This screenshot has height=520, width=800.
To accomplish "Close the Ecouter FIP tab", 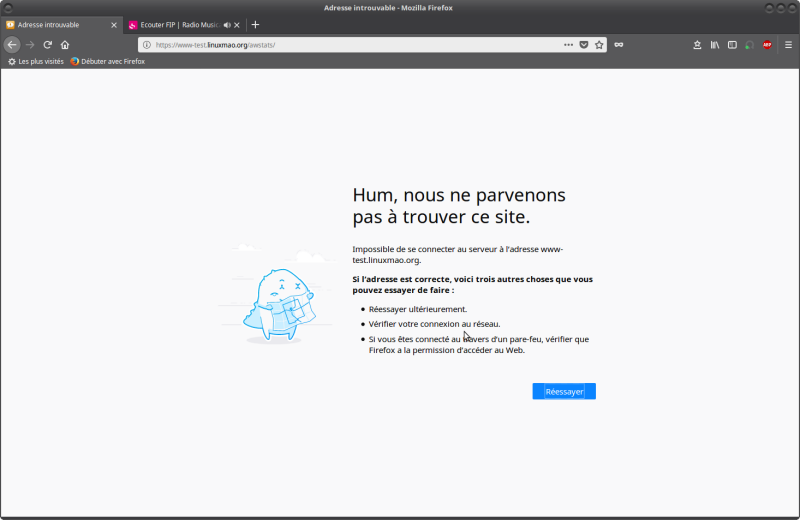I will (x=237, y=25).
